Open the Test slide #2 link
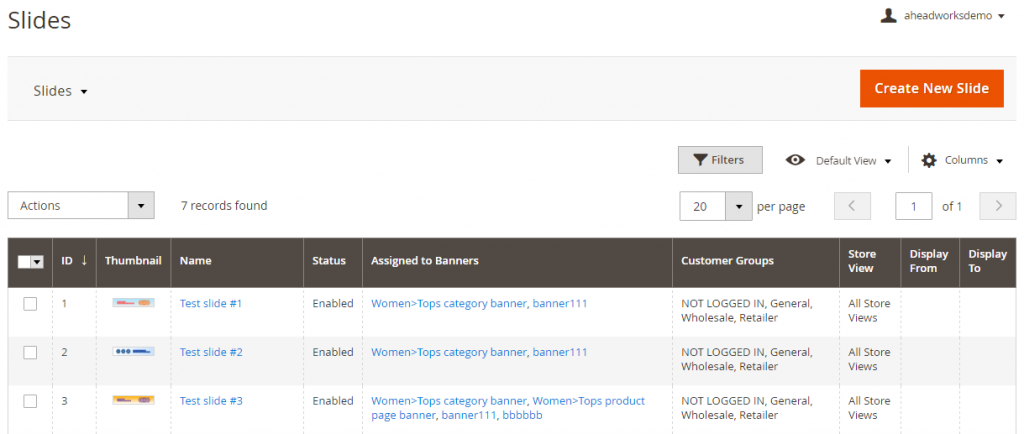Viewport: 1024px width, 434px height. [211, 352]
